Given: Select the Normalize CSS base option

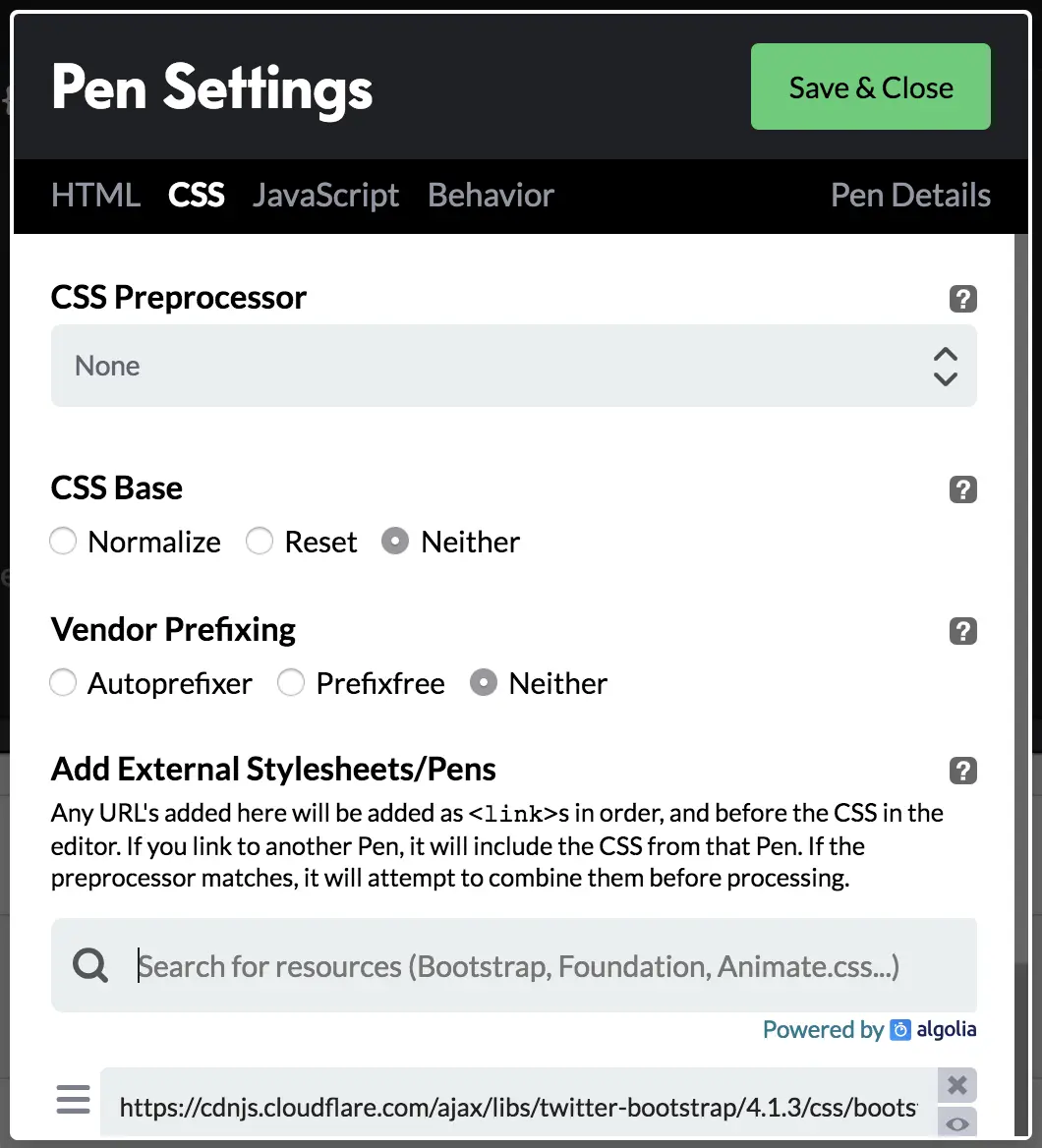Looking at the screenshot, I should [x=64, y=542].
